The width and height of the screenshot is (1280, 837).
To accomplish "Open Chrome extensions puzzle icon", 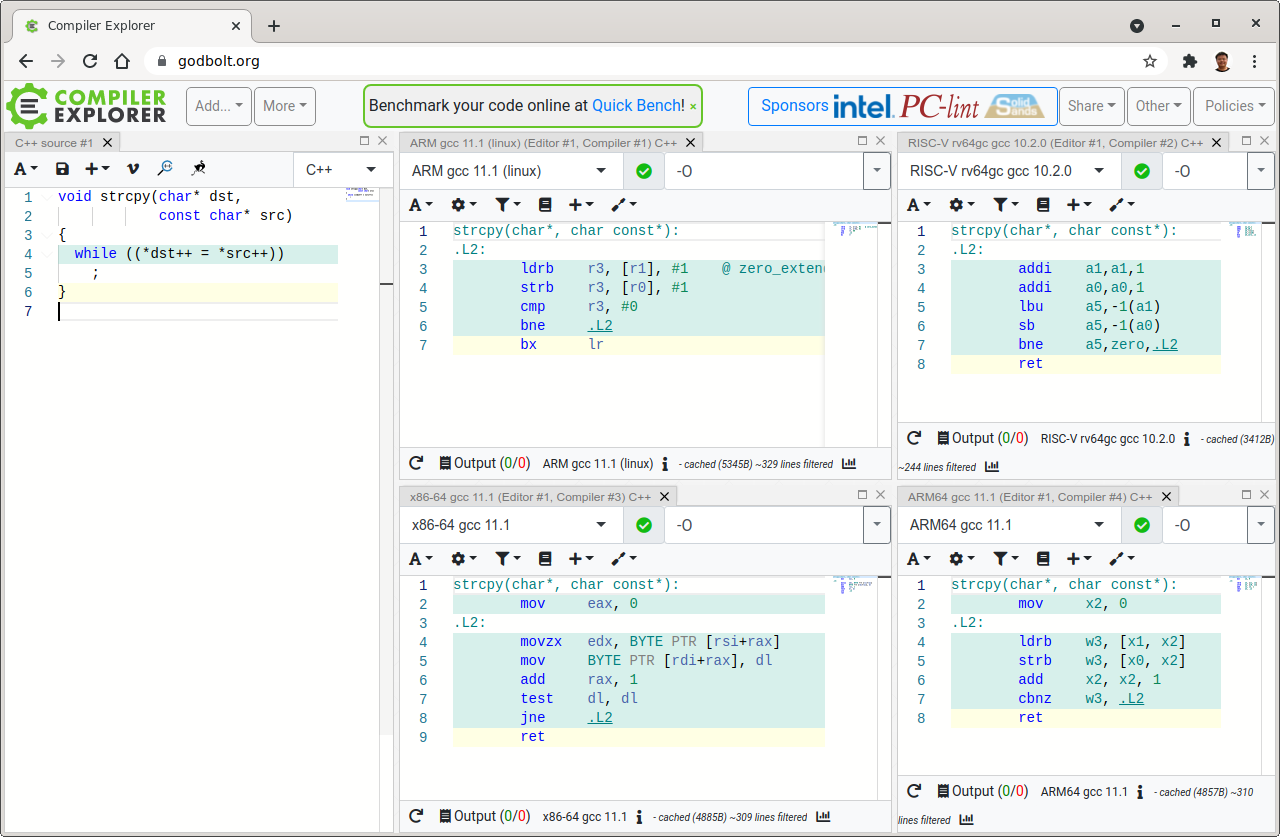I will click(x=1189, y=61).
